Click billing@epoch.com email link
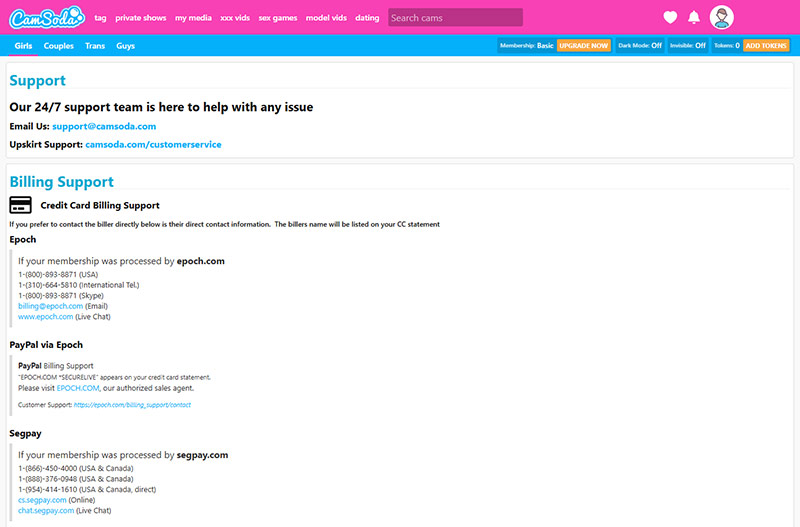Screen dimensions: 800x527 [x=51, y=306]
